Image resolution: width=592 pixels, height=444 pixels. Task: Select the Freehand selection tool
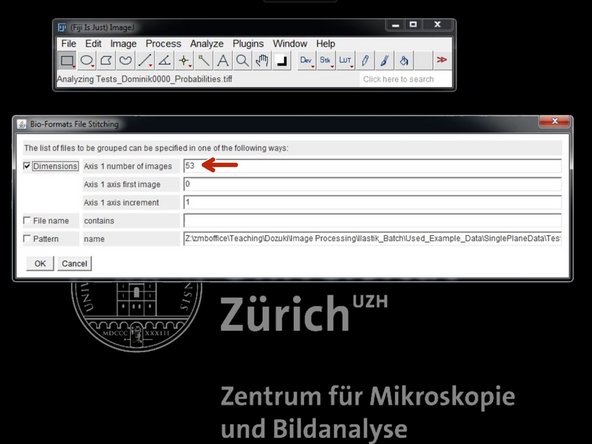pos(126,60)
